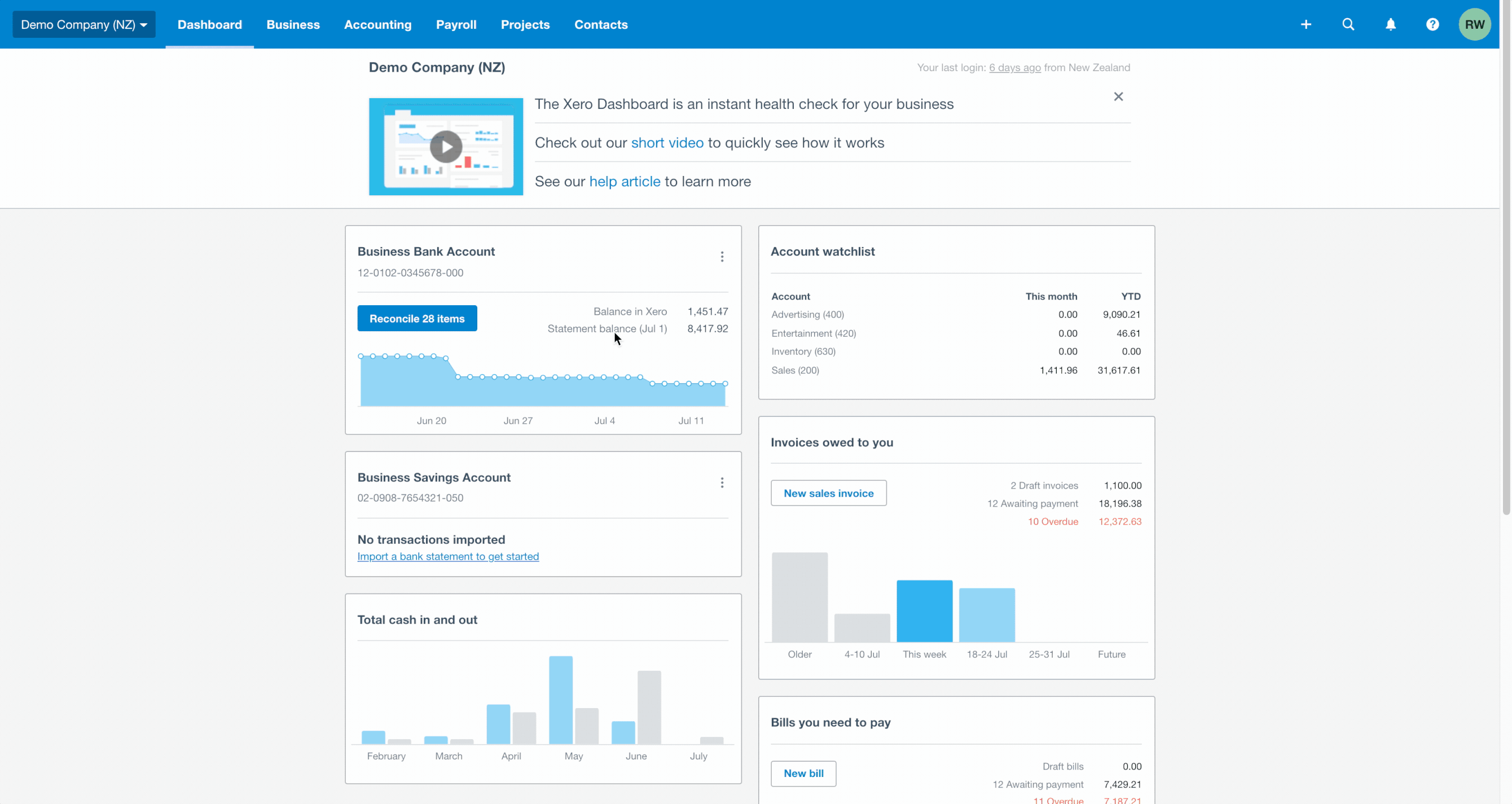Click the This week invoices bar

coord(924,611)
